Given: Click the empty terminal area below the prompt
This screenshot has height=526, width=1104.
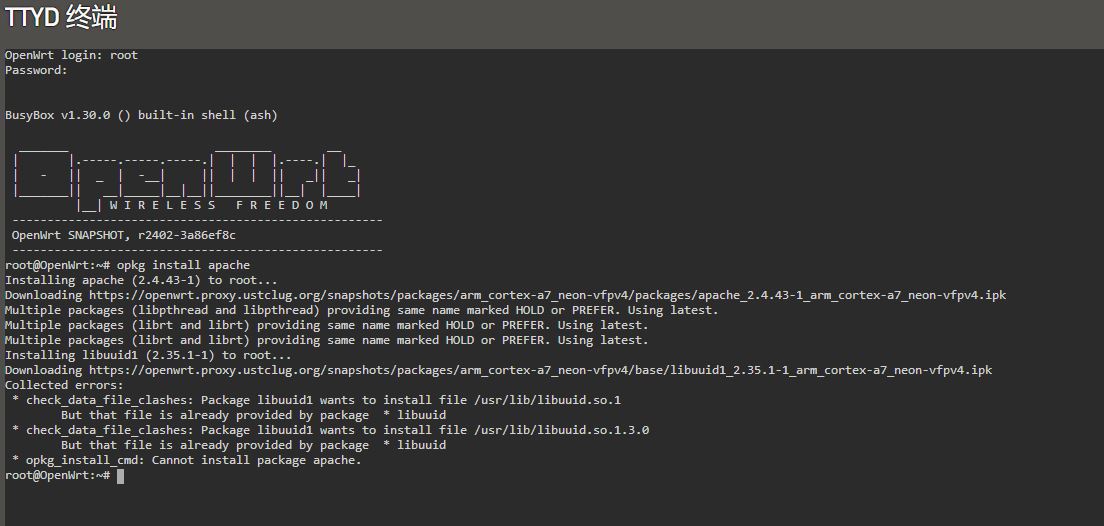Looking at the screenshot, I should pyautogui.click(x=550, y=503).
